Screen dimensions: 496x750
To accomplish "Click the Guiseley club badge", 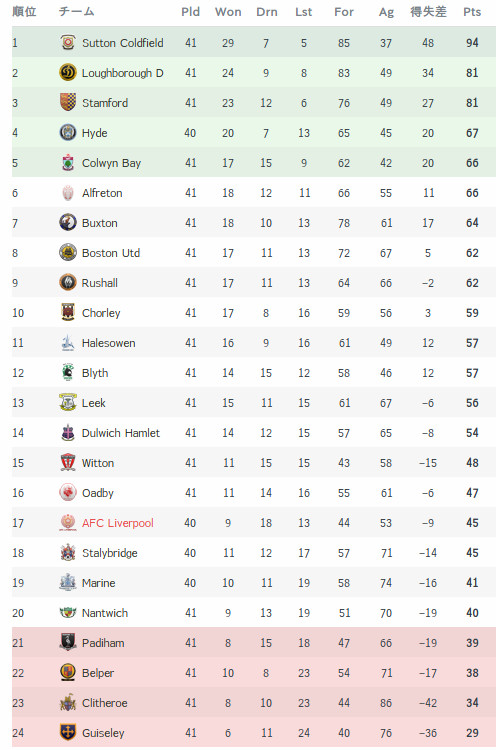I will tap(68, 732).
